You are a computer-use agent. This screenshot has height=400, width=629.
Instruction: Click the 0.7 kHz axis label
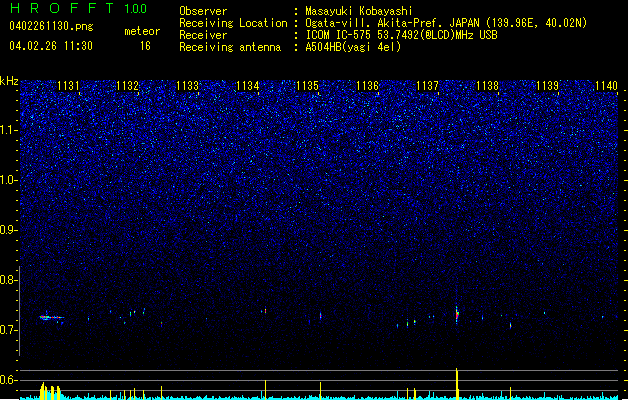pyautogui.click(x=9, y=330)
